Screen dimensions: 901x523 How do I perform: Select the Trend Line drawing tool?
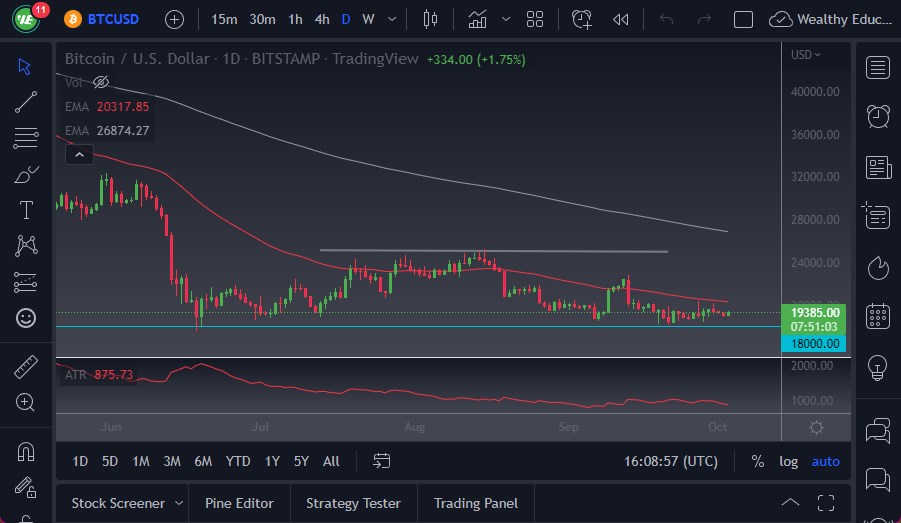26,102
